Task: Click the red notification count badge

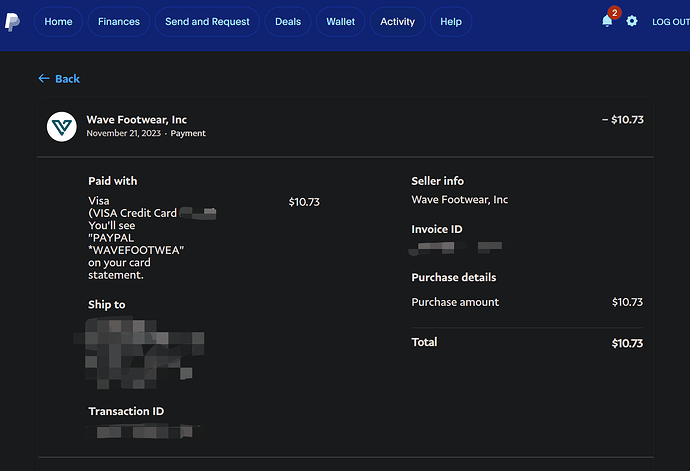Action: [x=614, y=12]
